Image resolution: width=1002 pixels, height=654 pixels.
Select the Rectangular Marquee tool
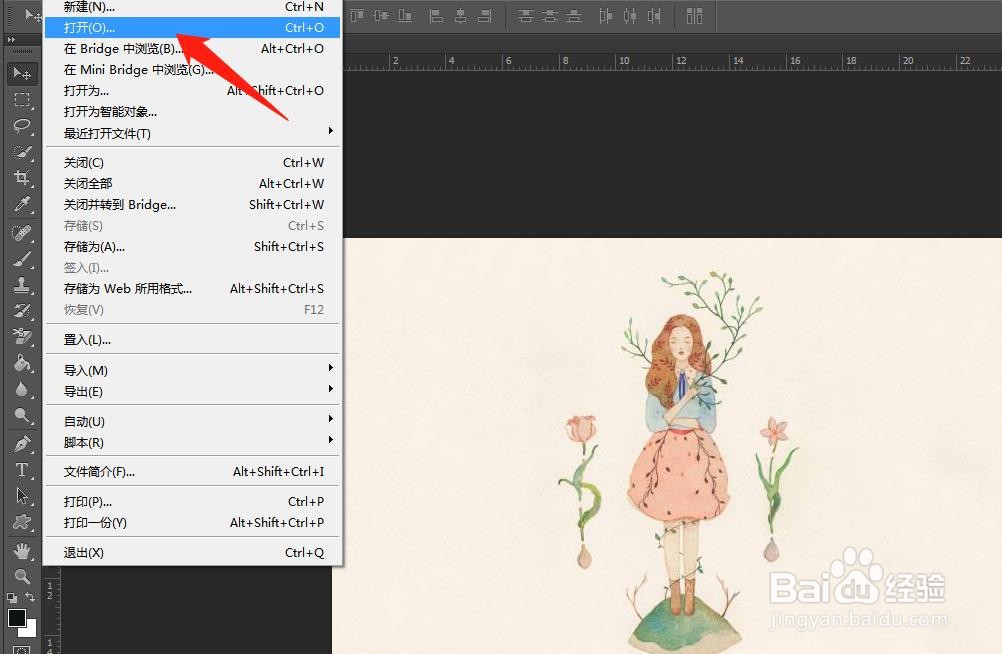click(x=22, y=100)
